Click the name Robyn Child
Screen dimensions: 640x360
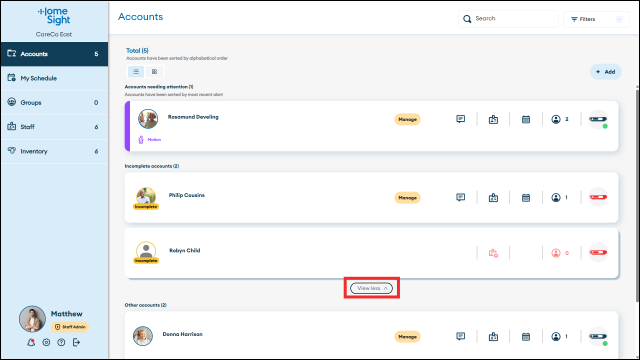click(184, 251)
